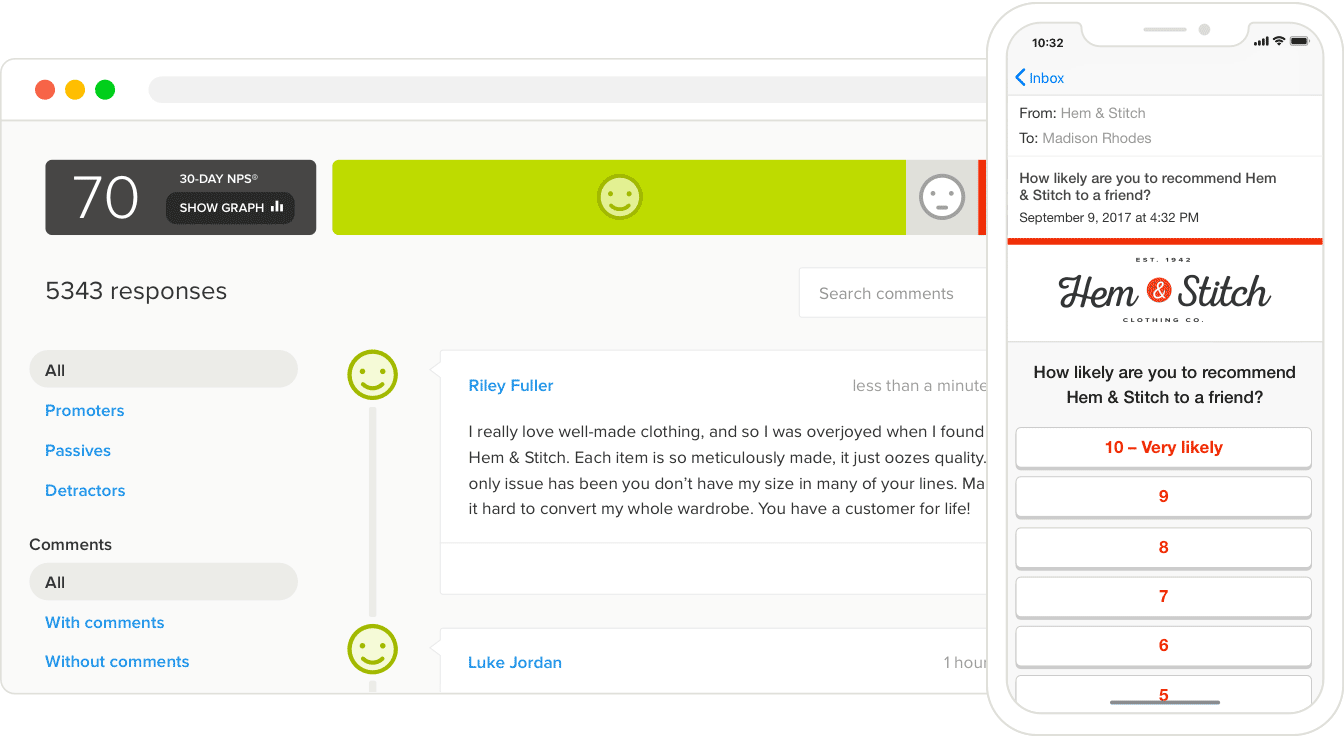
Task: Choose rating 9 in phone survey
Action: click(x=1163, y=496)
